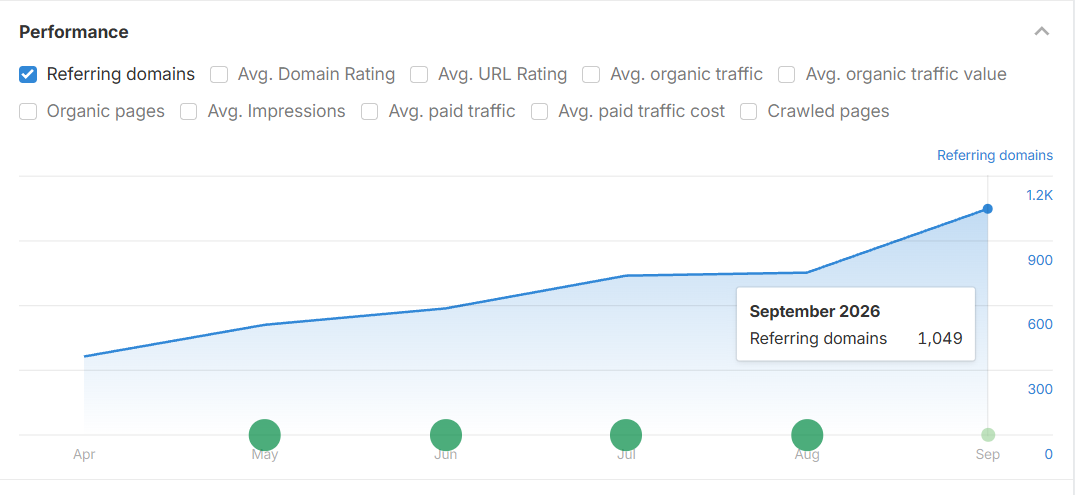This screenshot has width=1075, height=495.
Task: Click the Referring domains axis label
Action: click(x=995, y=156)
